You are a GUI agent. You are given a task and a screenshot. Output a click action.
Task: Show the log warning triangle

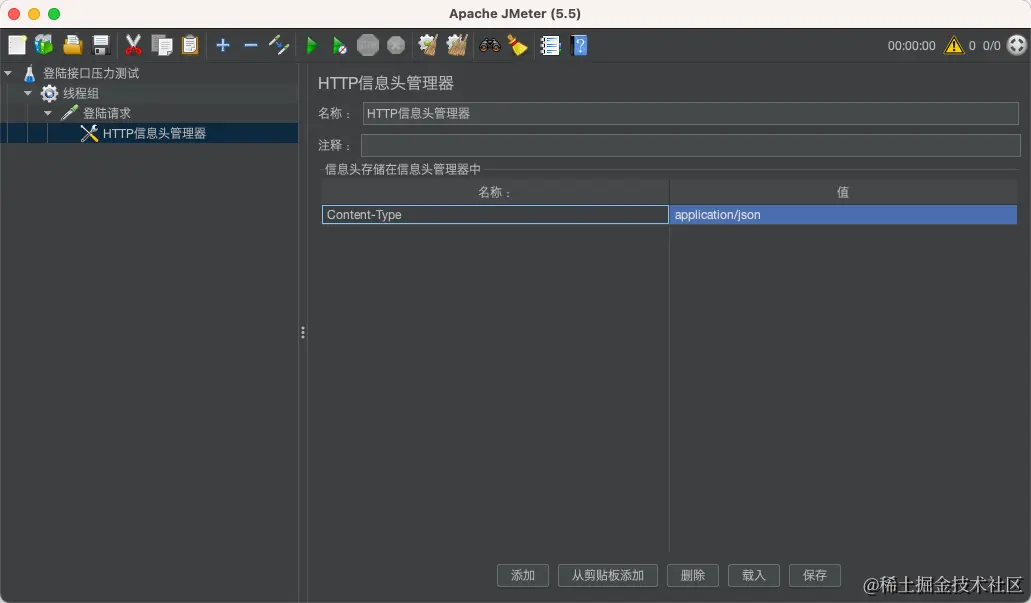(x=953, y=45)
